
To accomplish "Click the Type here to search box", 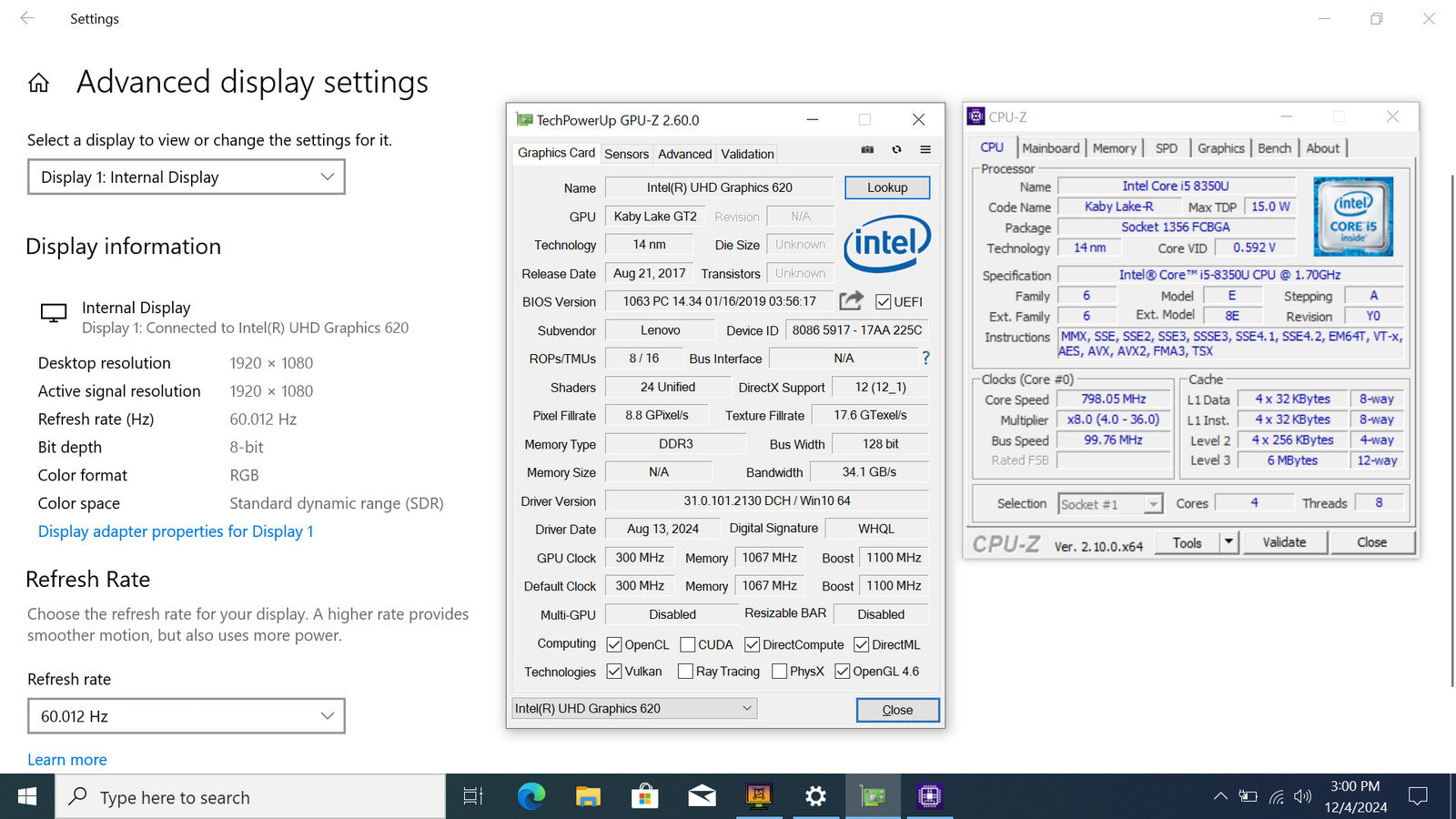I will coord(251,797).
